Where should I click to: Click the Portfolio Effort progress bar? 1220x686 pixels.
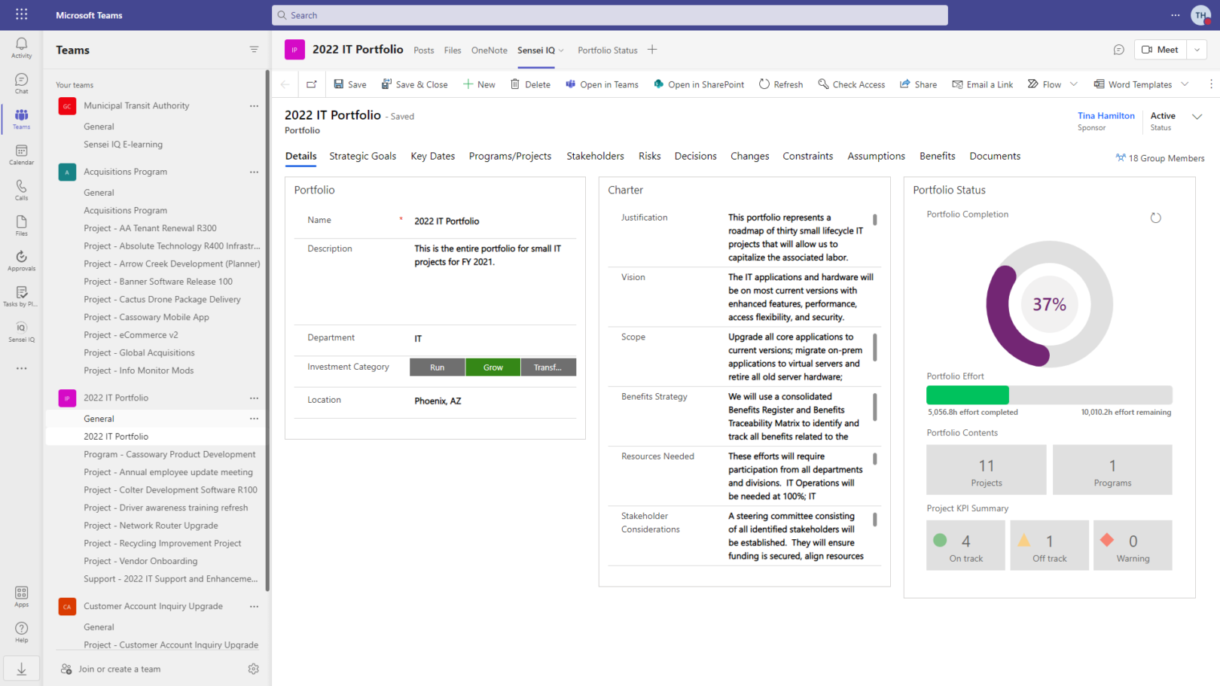click(x=1049, y=395)
